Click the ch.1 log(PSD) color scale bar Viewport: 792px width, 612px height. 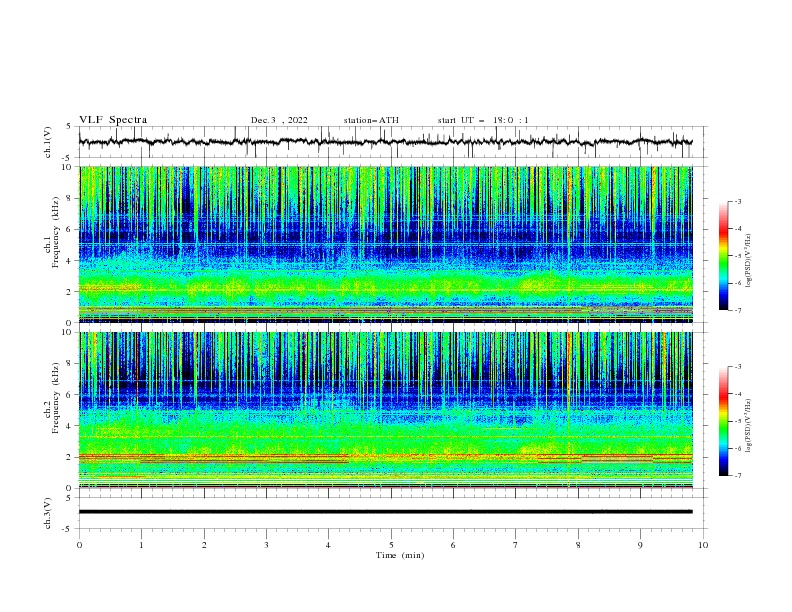click(724, 256)
